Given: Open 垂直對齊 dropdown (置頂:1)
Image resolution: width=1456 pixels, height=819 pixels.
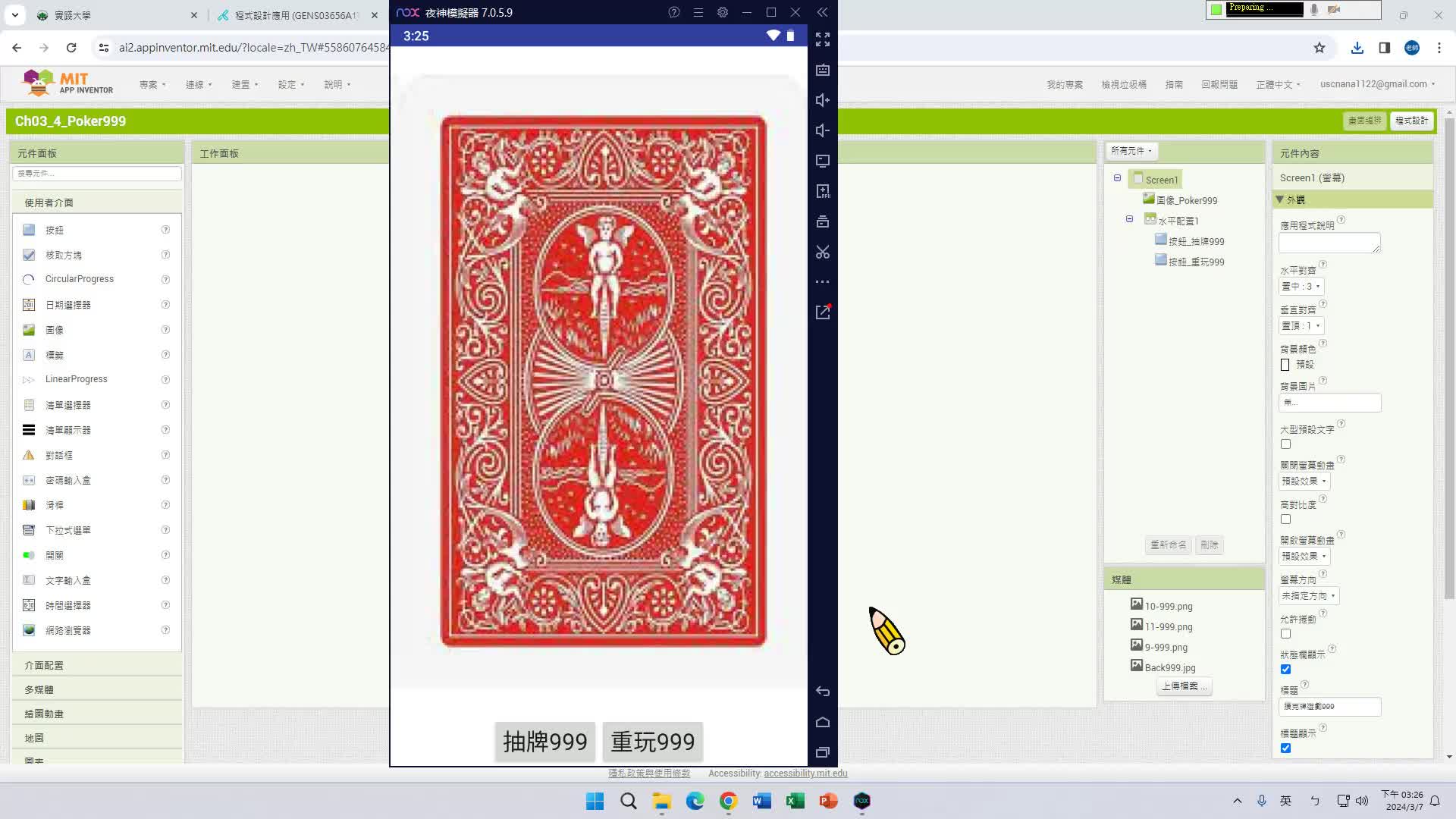Looking at the screenshot, I should coord(1301,326).
